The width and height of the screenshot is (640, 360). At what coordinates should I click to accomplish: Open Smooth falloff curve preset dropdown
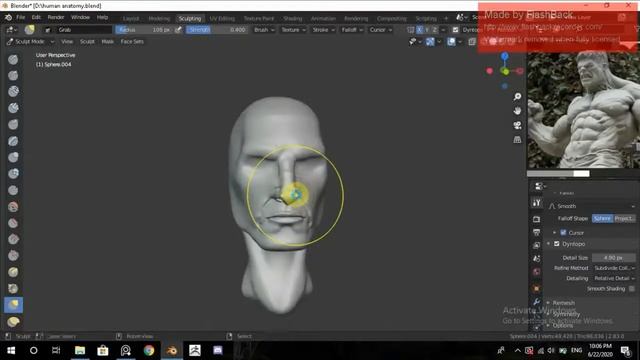pyautogui.click(x=592, y=206)
